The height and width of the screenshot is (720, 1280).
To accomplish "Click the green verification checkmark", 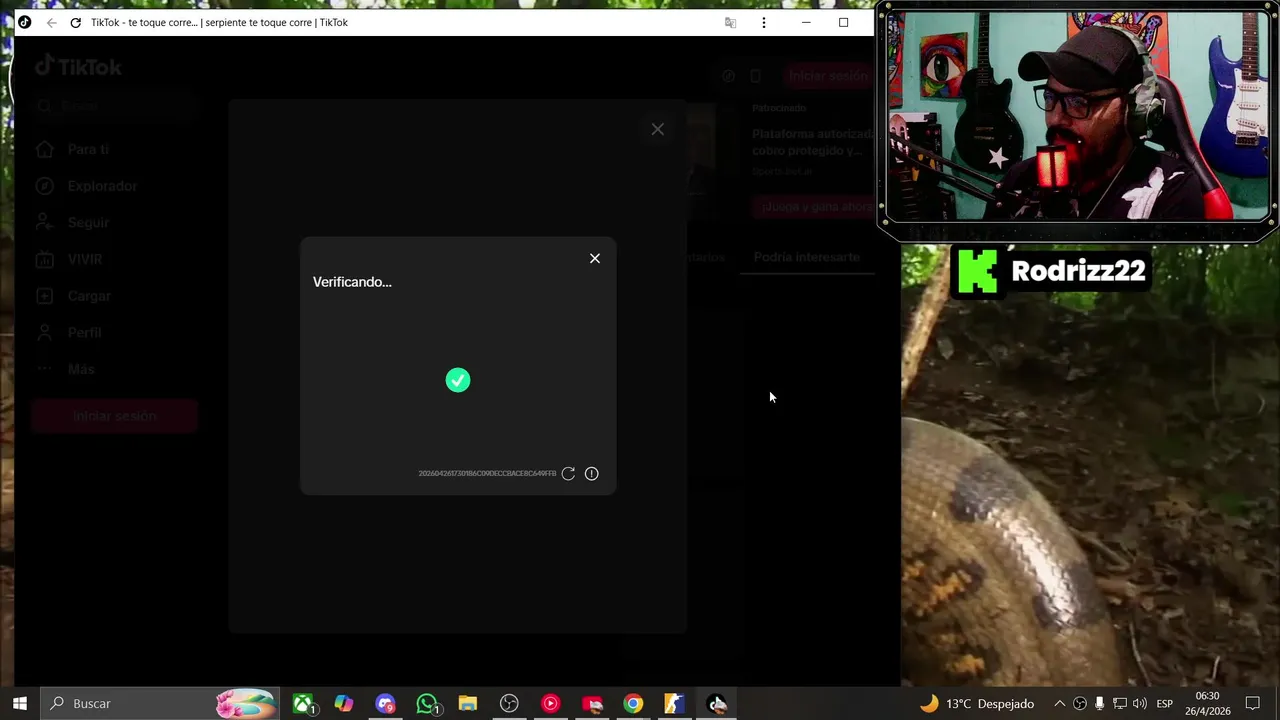I will pyautogui.click(x=458, y=380).
